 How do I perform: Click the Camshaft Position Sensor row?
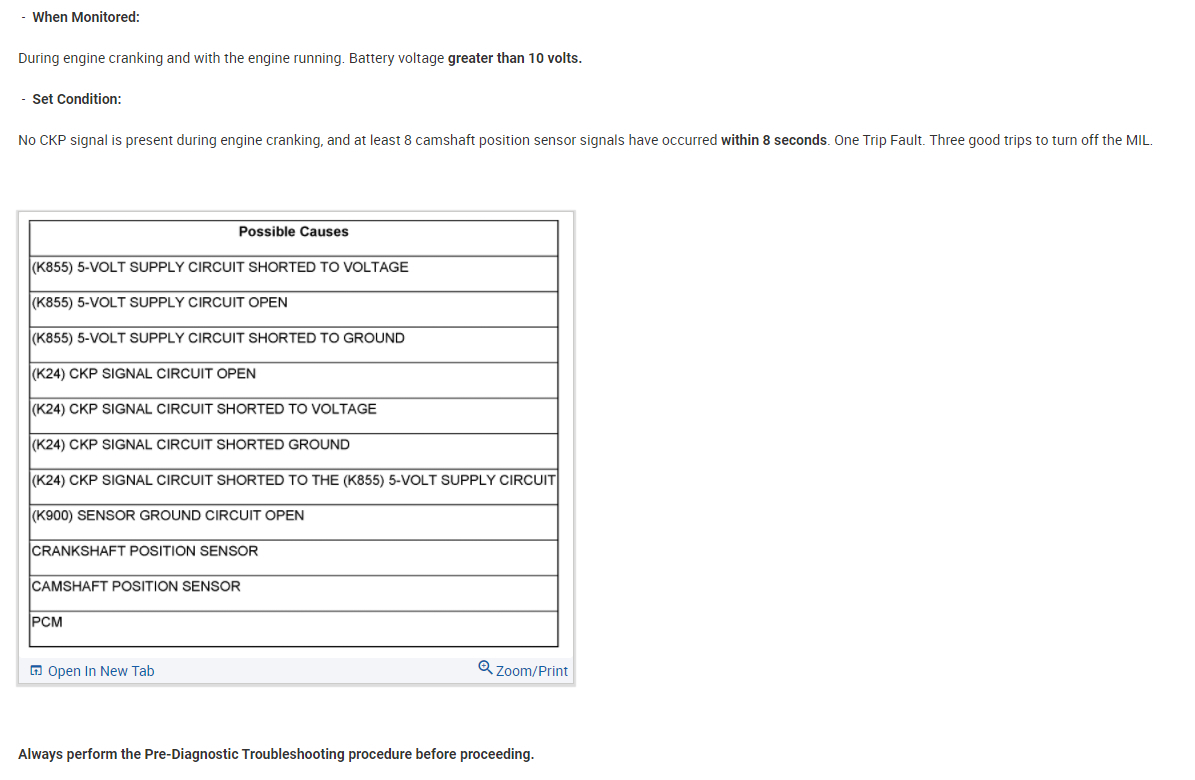click(x=136, y=587)
